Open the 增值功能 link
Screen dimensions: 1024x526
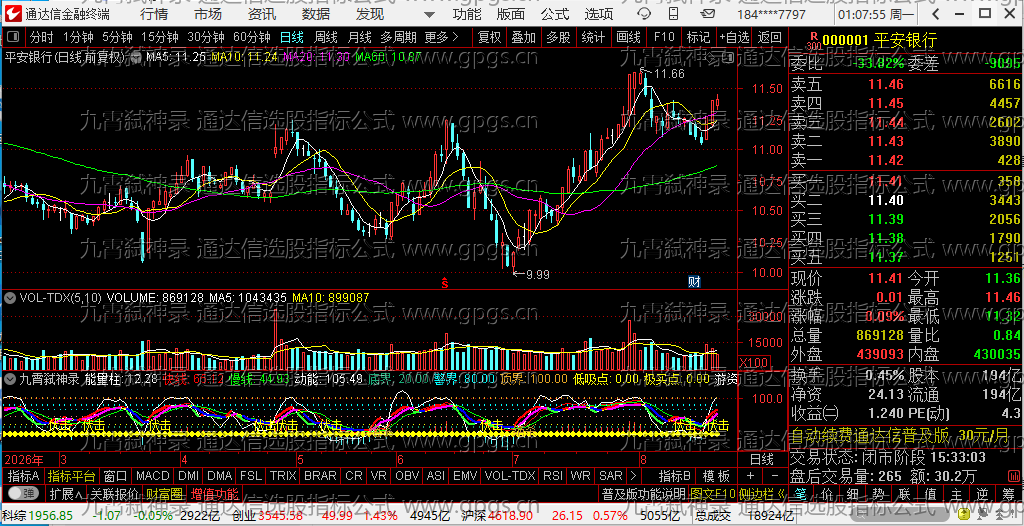coord(215,493)
